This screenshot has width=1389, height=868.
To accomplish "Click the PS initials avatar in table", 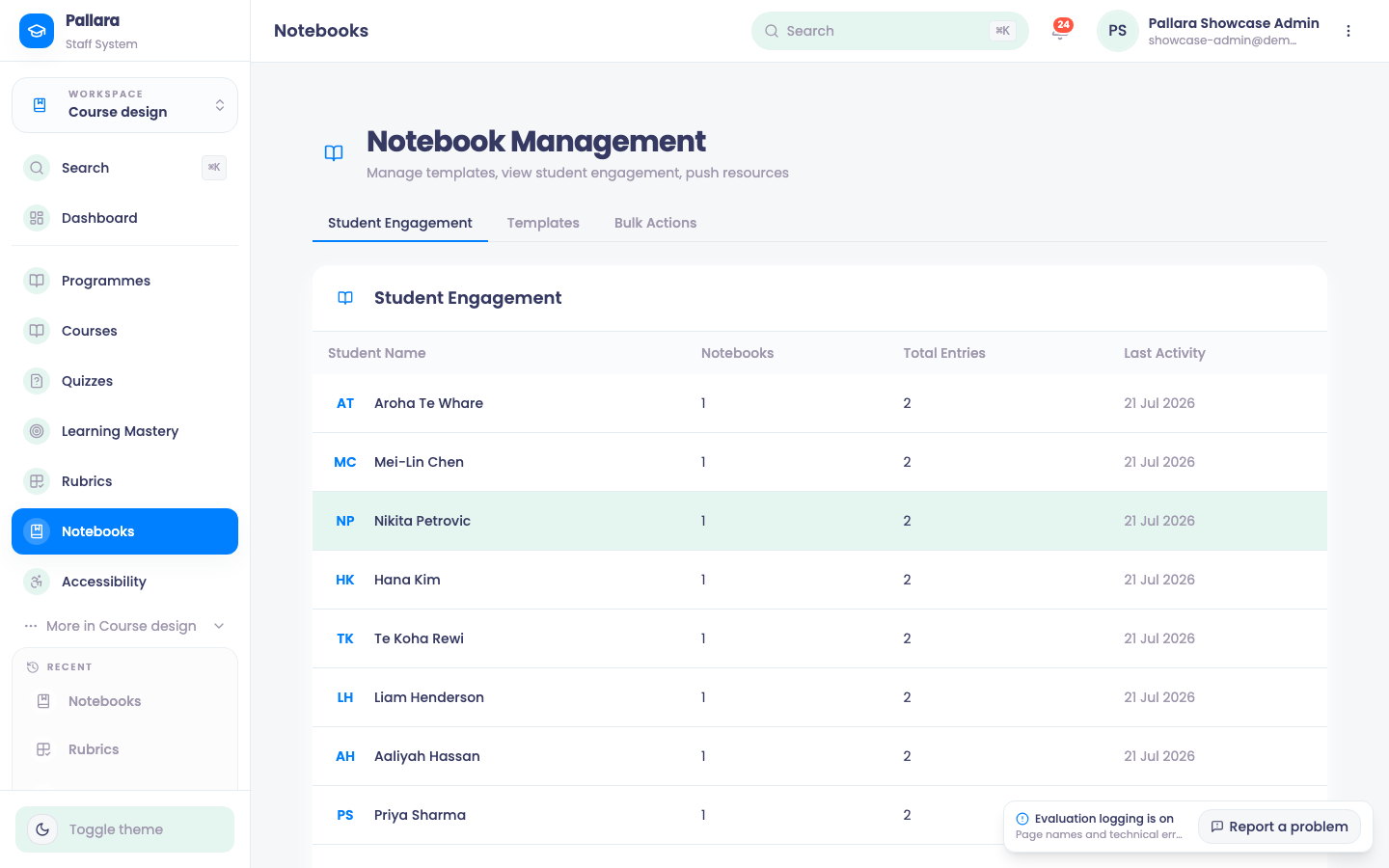I will 345,815.
